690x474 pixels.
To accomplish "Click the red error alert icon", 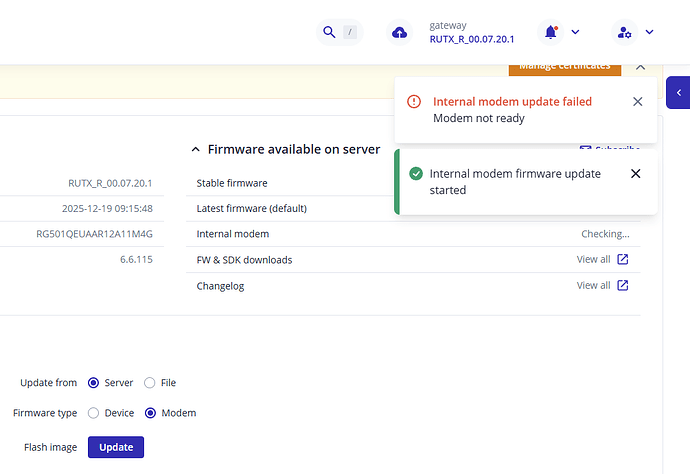I will 414,101.
